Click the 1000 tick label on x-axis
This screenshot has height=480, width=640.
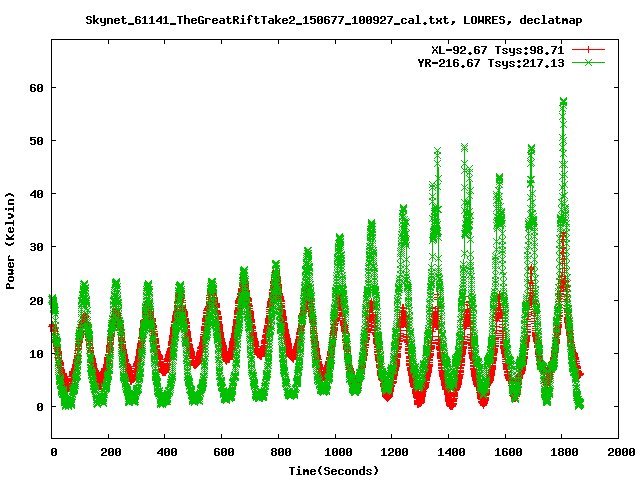336,452
